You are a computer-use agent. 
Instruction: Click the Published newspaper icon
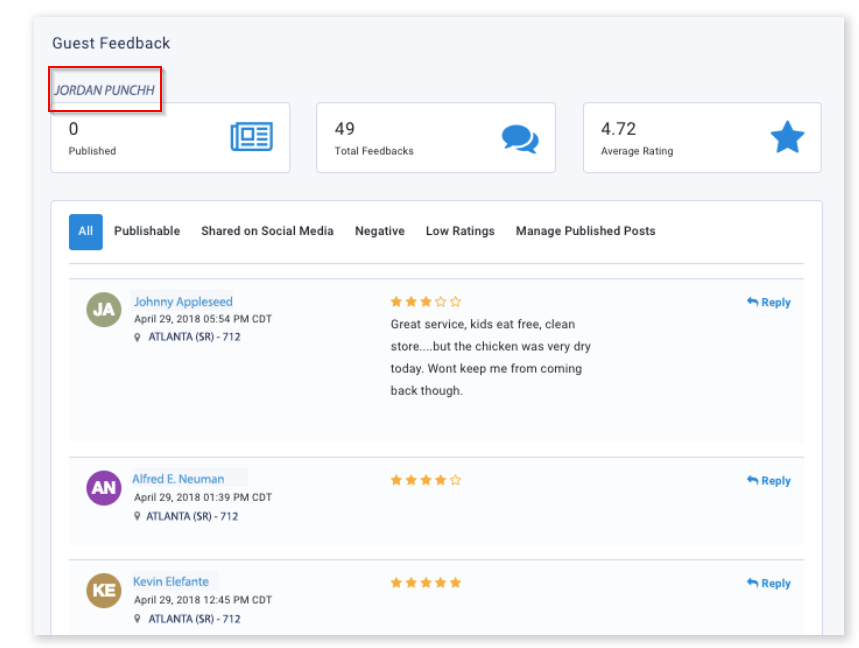[x=252, y=137]
